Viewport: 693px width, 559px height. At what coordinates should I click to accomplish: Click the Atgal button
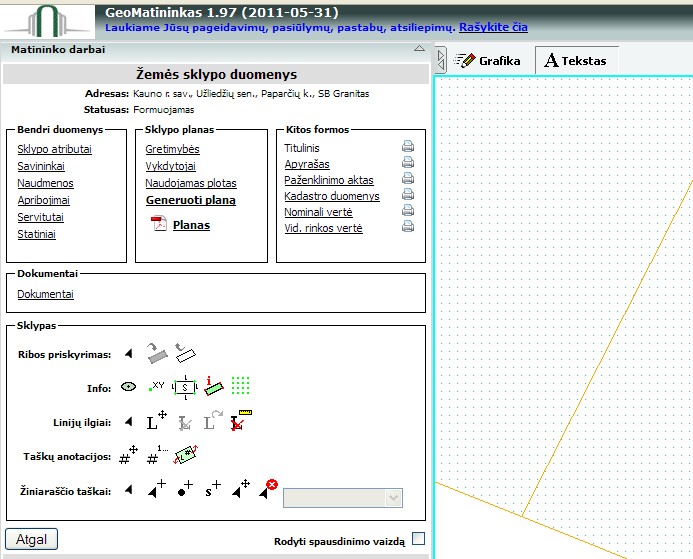tap(31, 539)
